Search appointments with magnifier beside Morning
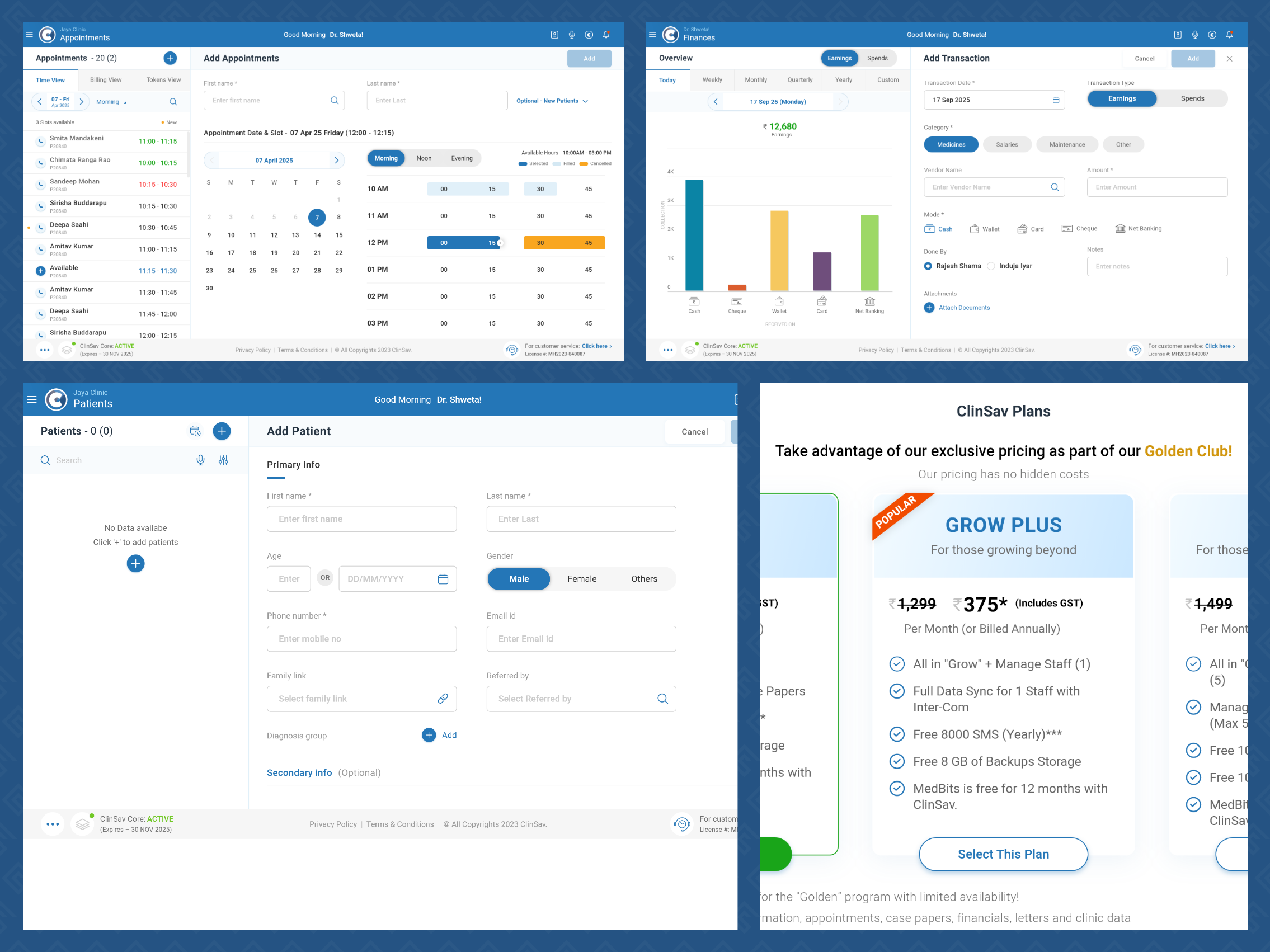The image size is (1270, 952). (173, 102)
